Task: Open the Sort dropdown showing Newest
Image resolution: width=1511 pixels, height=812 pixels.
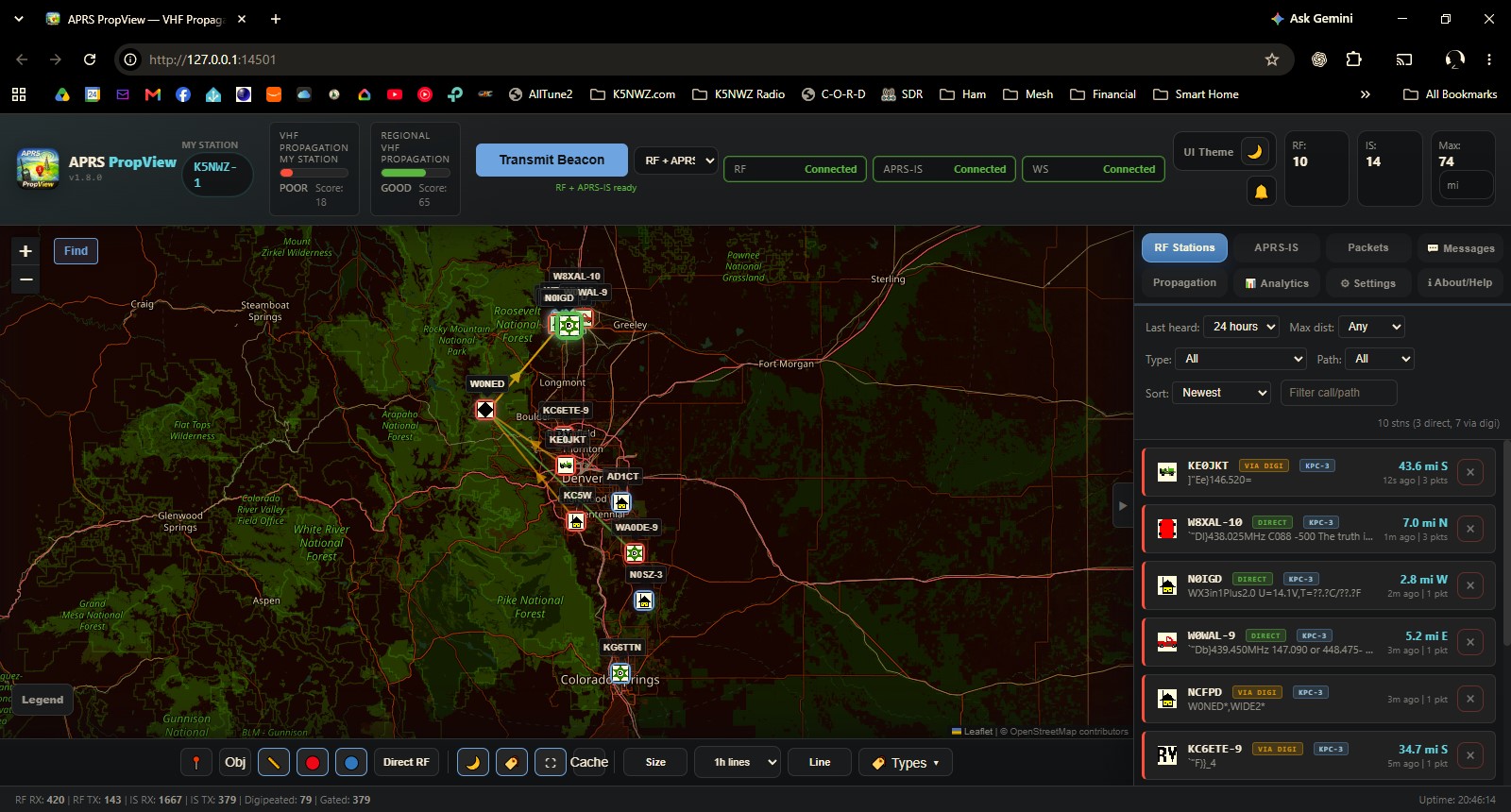Action: point(1223,393)
